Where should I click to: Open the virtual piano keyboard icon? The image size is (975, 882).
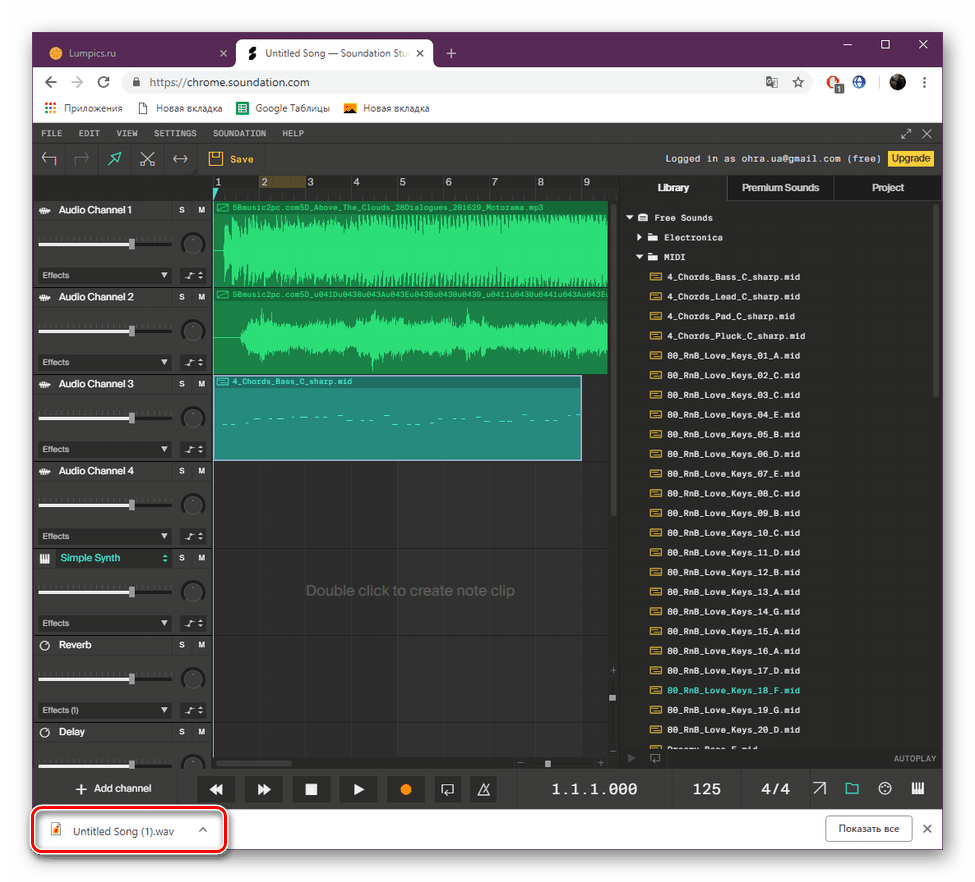tap(918, 789)
